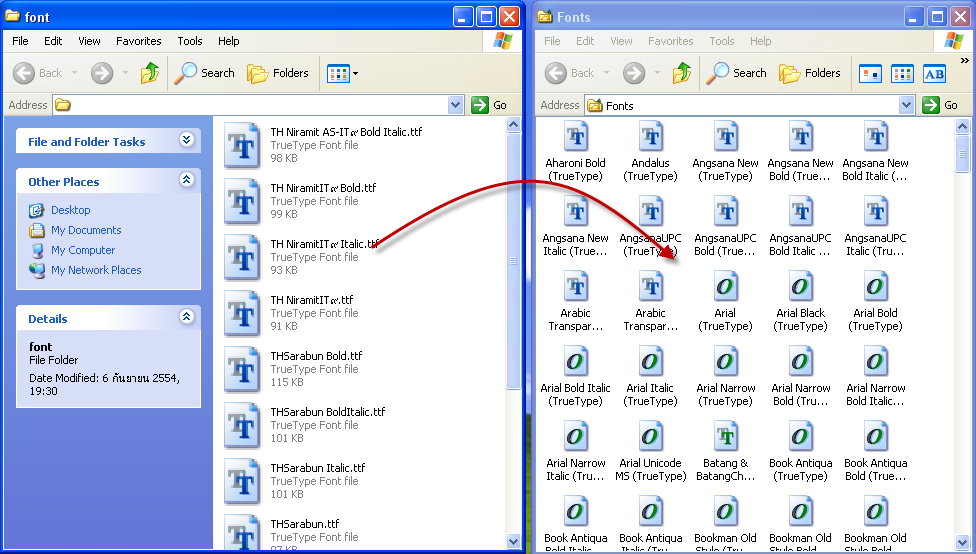Select Angsana New Bold Italic font
Viewport: 976px width, 554px height.
(x=875, y=151)
